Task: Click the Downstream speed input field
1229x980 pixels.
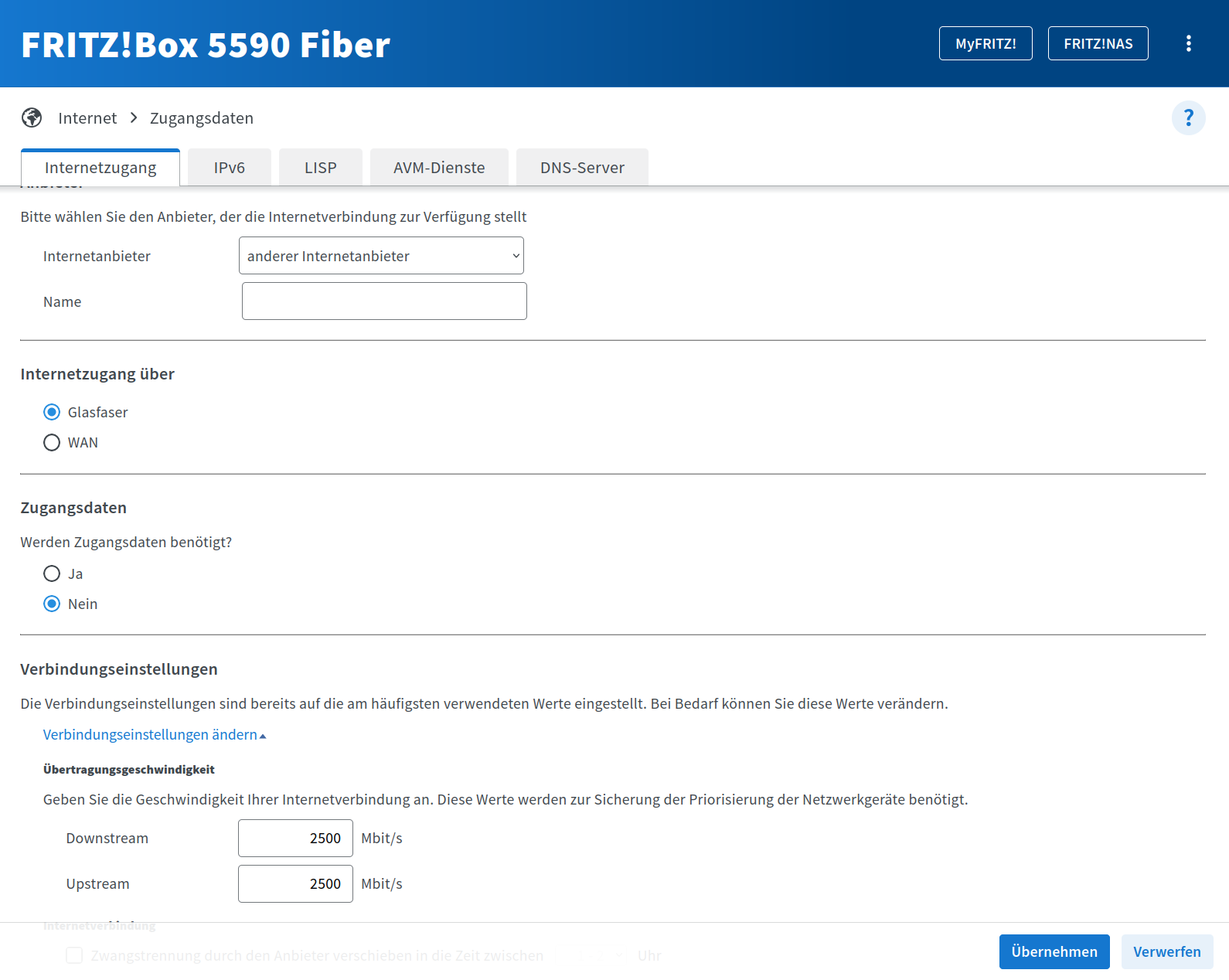Action: (x=295, y=839)
